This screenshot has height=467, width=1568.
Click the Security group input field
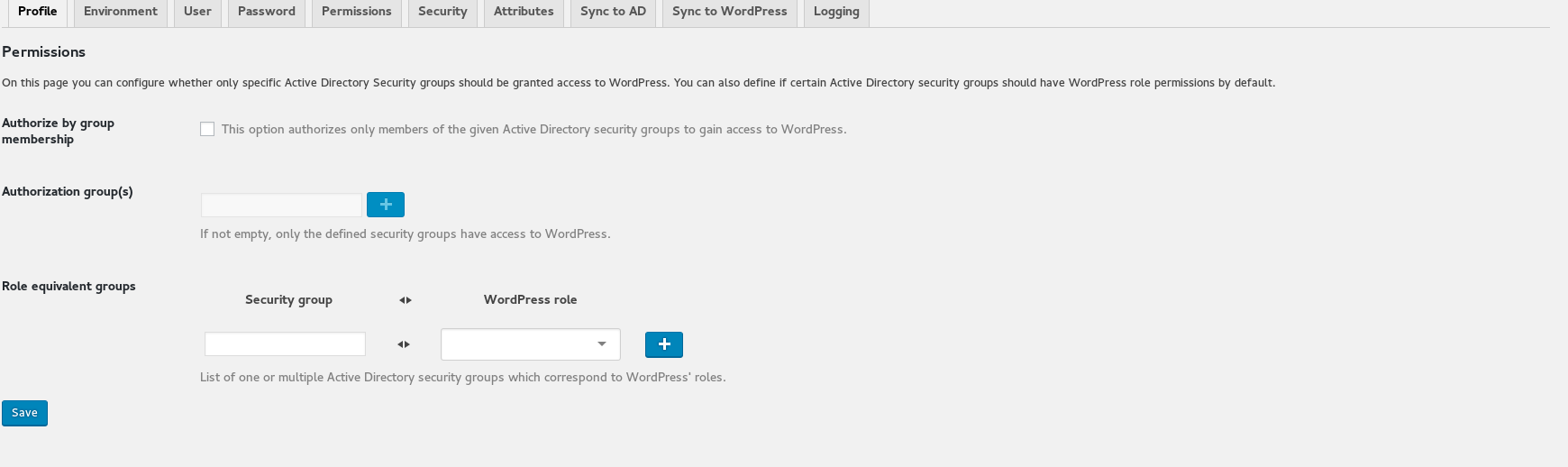pos(285,344)
